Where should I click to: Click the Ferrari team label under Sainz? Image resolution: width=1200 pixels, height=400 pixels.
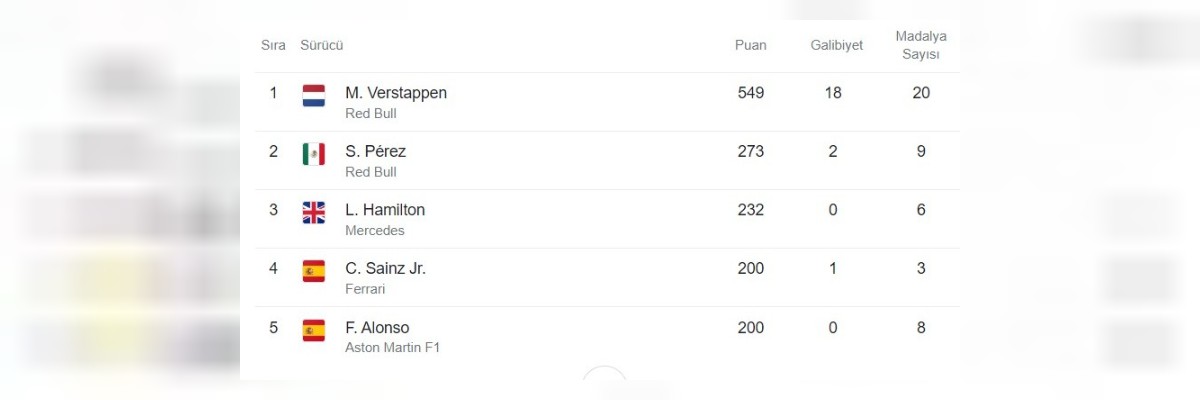(x=365, y=290)
